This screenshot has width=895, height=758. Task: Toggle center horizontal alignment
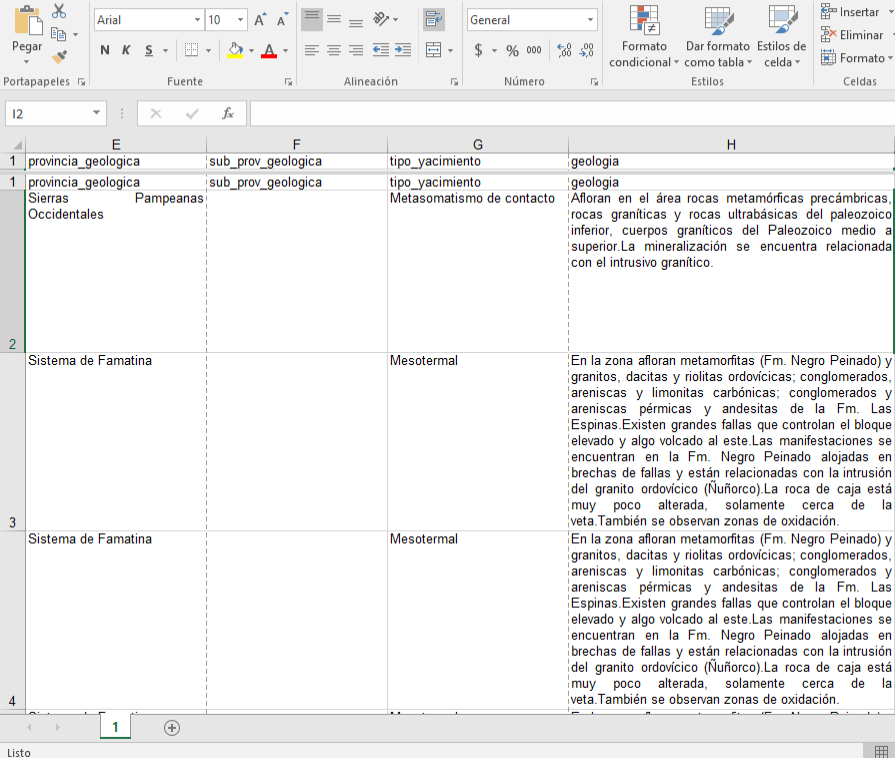[x=334, y=50]
